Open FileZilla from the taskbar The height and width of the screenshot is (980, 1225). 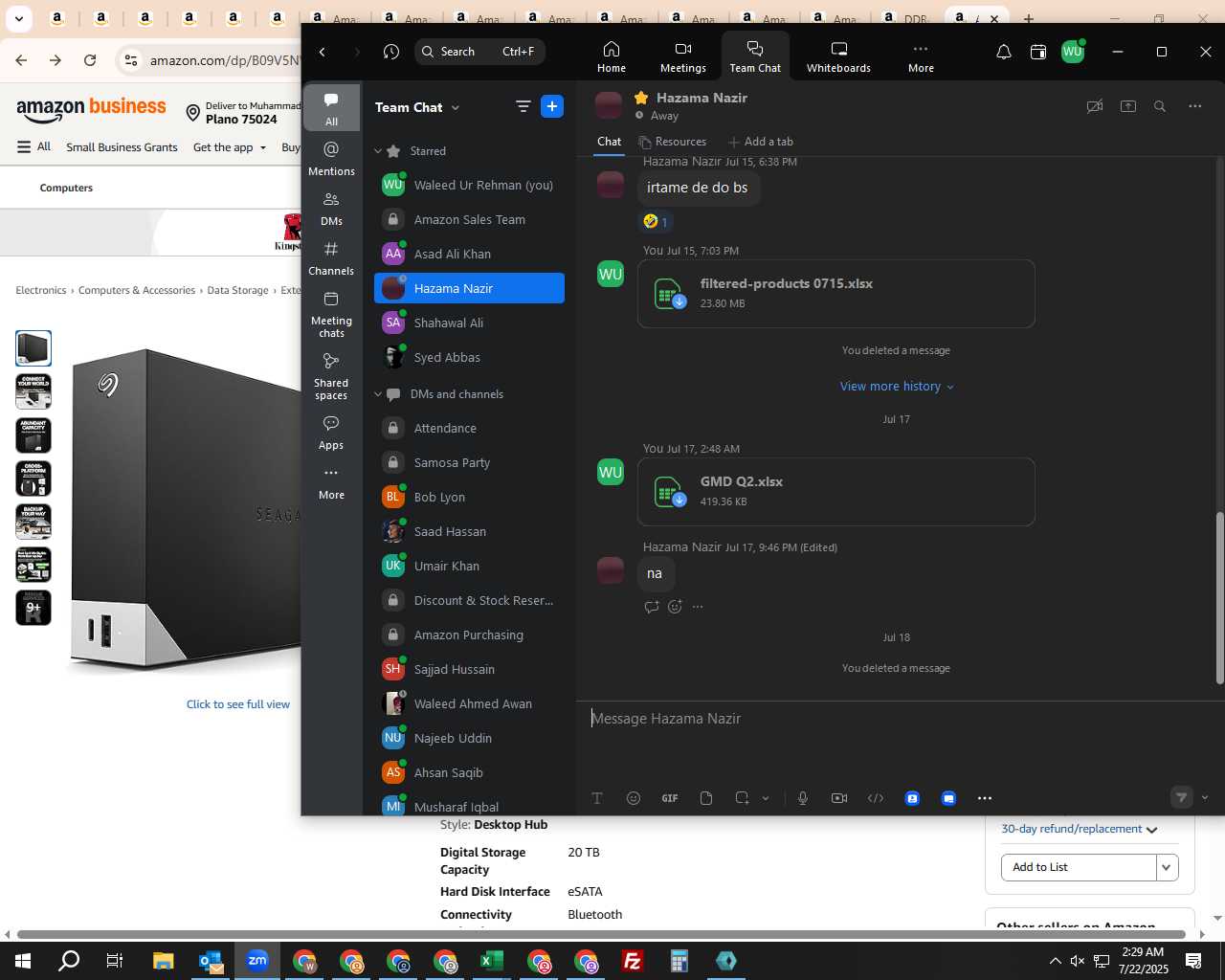pyautogui.click(x=633, y=961)
